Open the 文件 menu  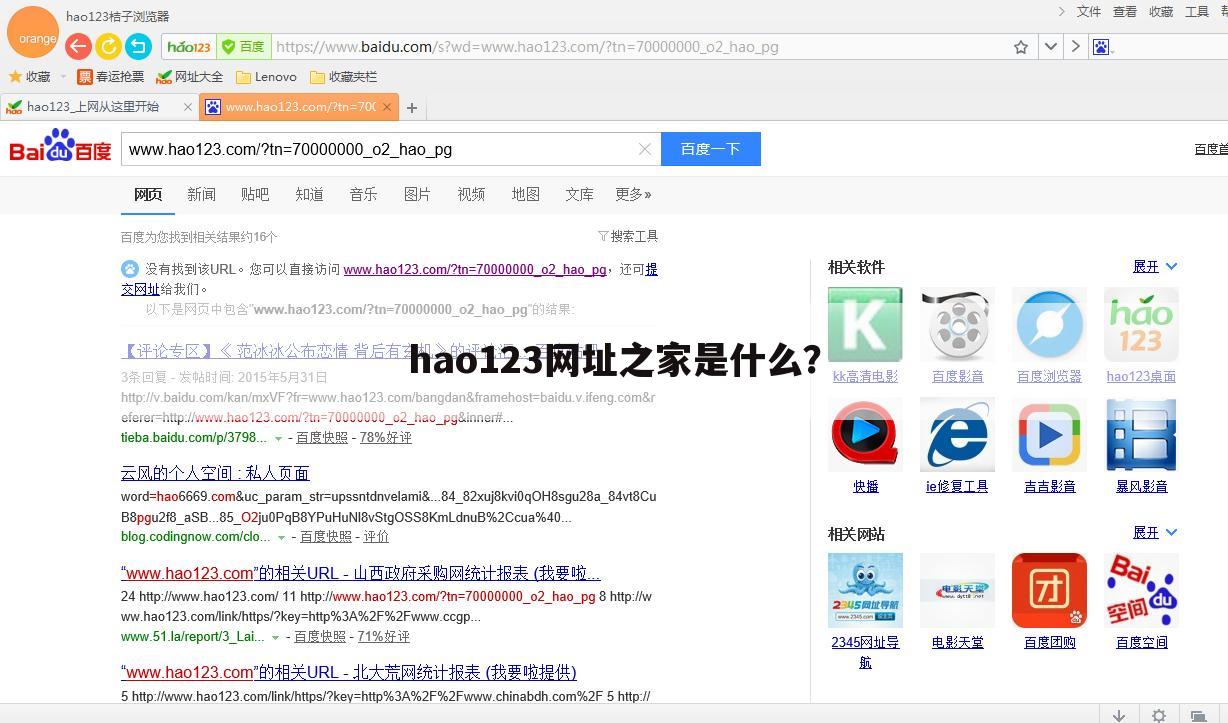[x=1089, y=12]
